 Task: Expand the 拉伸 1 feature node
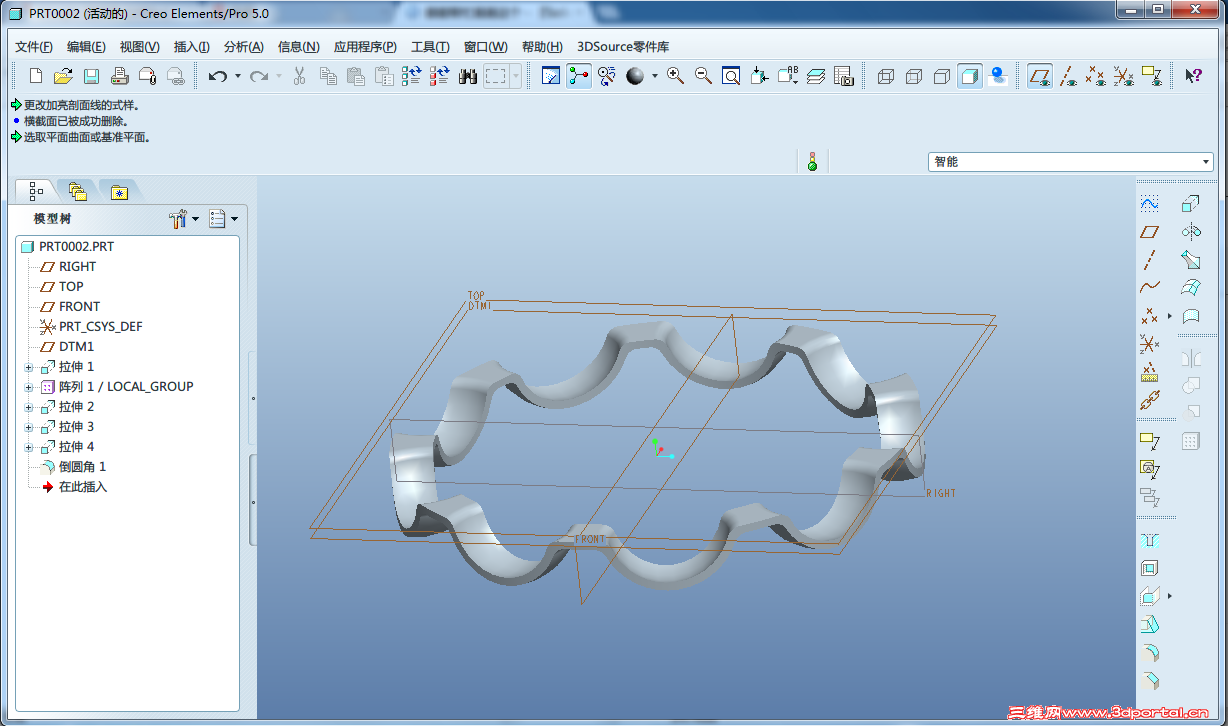[x=28, y=367]
